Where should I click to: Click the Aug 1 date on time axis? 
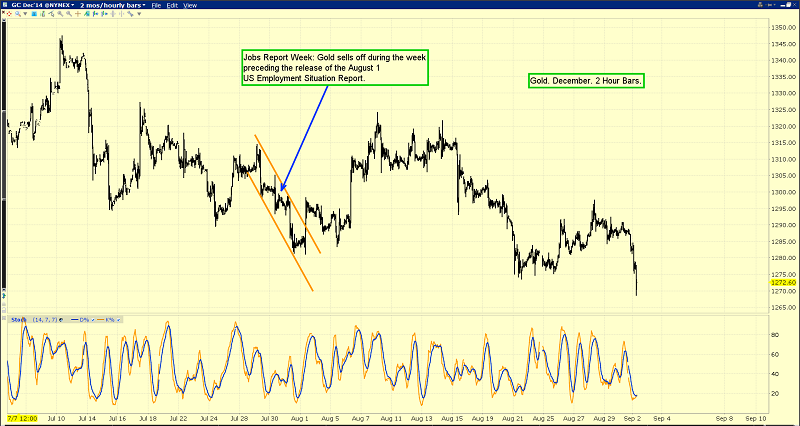coord(300,418)
